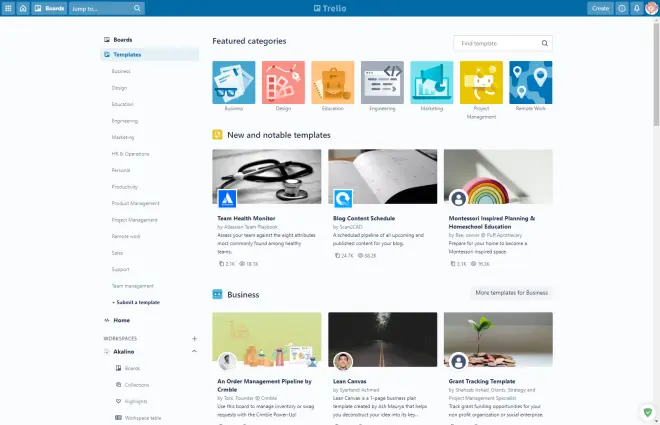
Task: Select Templates in the left sidebar
Action: 149,54
